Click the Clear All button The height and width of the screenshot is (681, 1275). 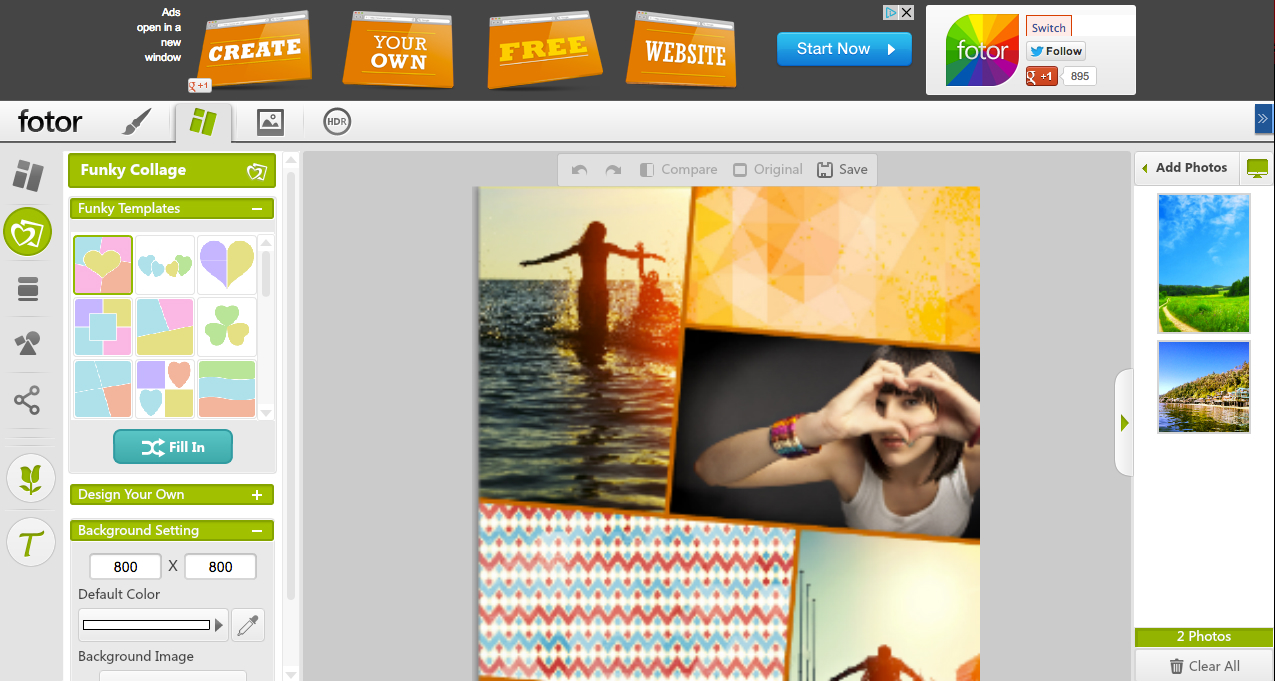coord(1204,666)
